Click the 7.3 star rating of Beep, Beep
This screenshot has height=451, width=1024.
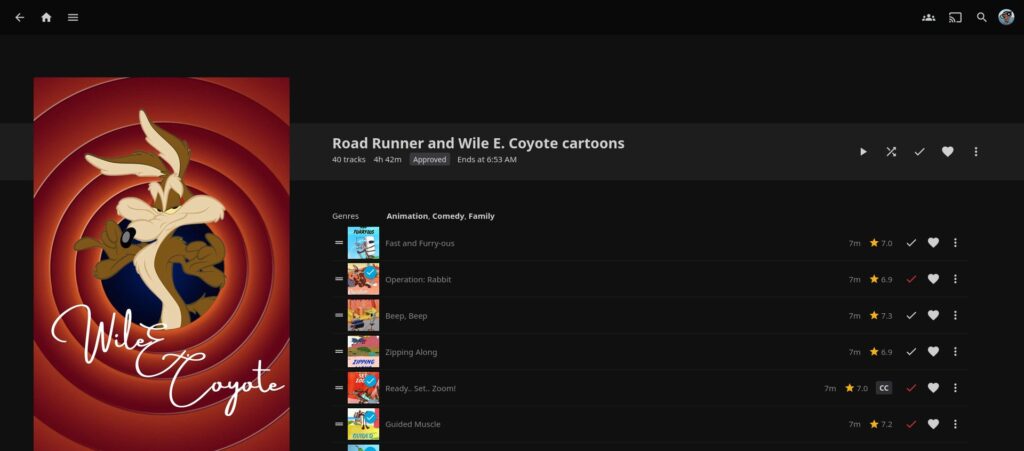pos(880,316)
